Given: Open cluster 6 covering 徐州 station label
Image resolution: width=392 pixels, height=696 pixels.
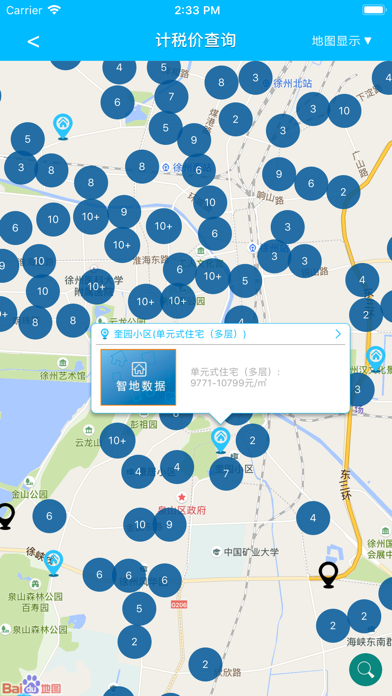Looking at the screenshot, I should pos(198,170).
